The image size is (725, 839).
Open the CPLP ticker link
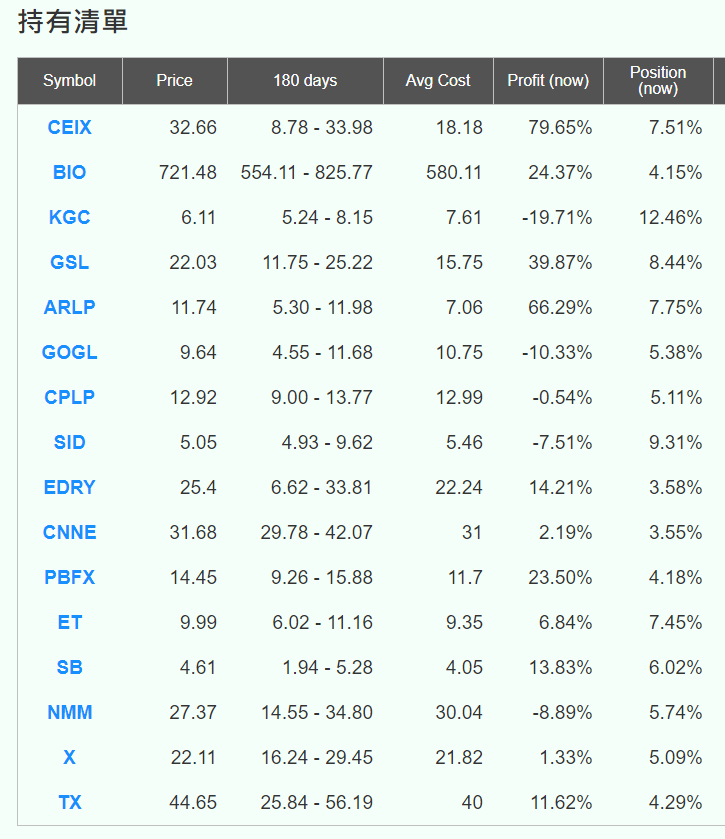click(x=69, y=398)
